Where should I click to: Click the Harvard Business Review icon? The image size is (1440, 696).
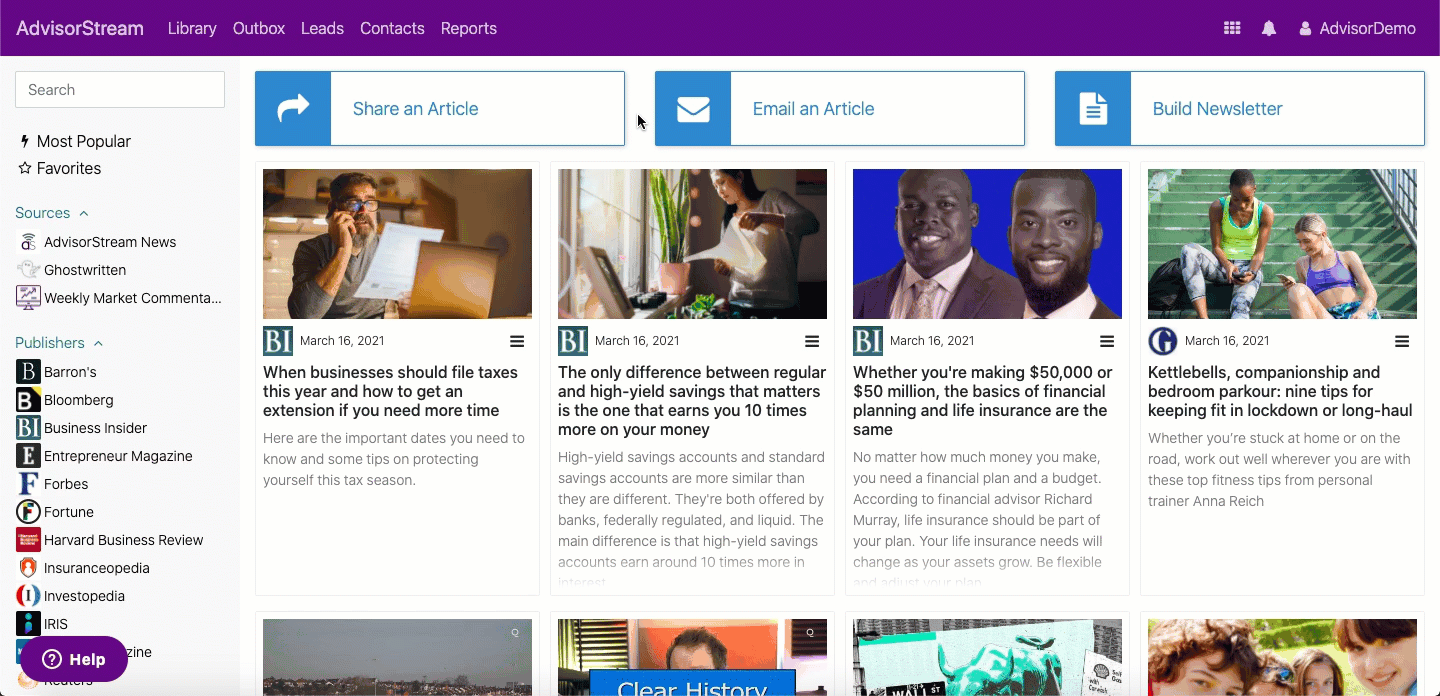coord(28,540)
